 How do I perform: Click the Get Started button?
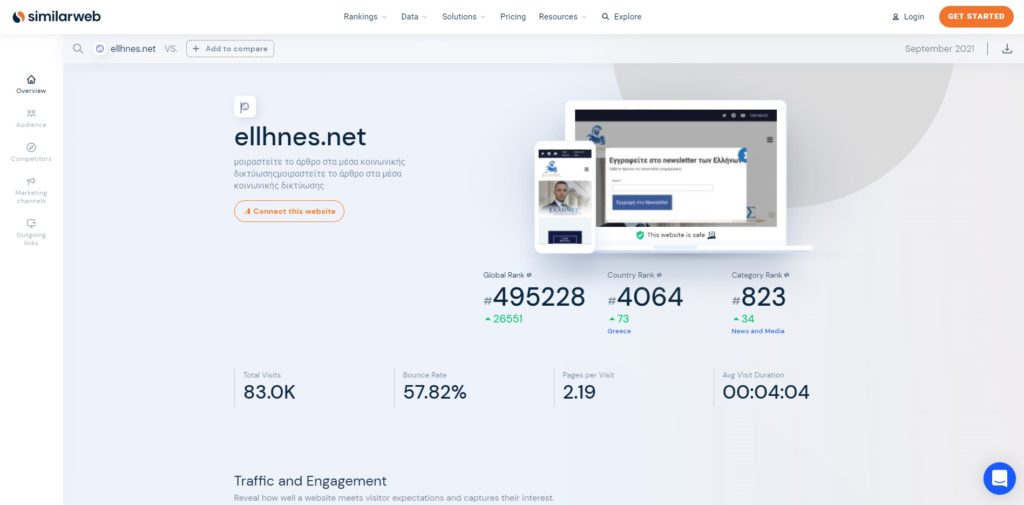(x=976, y=16)
